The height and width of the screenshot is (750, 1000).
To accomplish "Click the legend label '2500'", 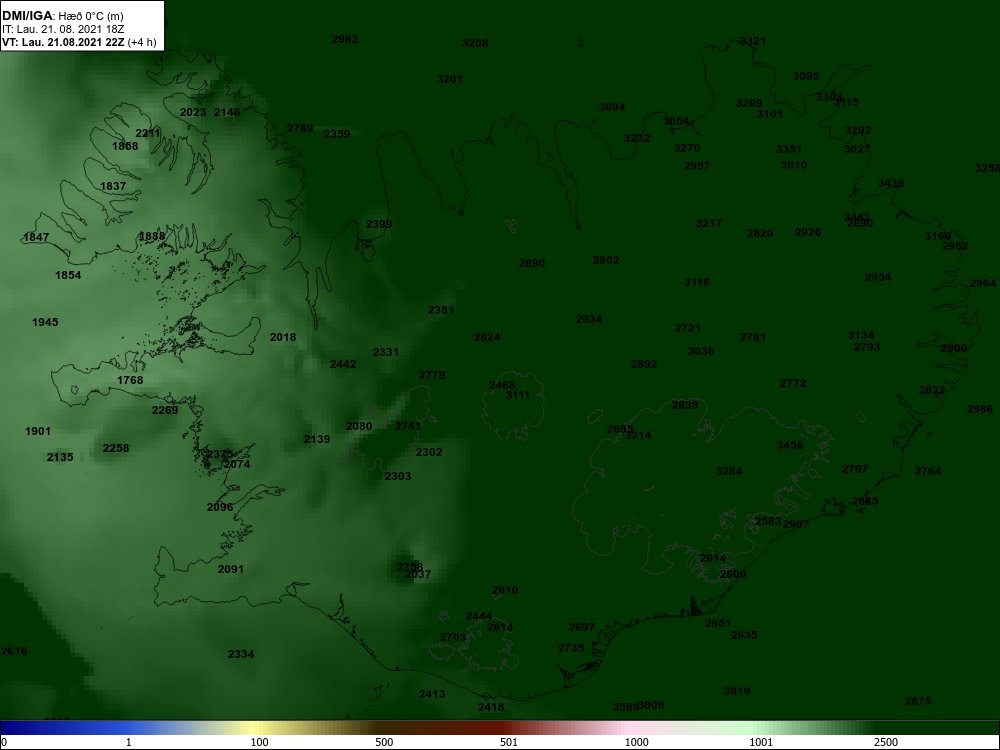I will (886, 742).
